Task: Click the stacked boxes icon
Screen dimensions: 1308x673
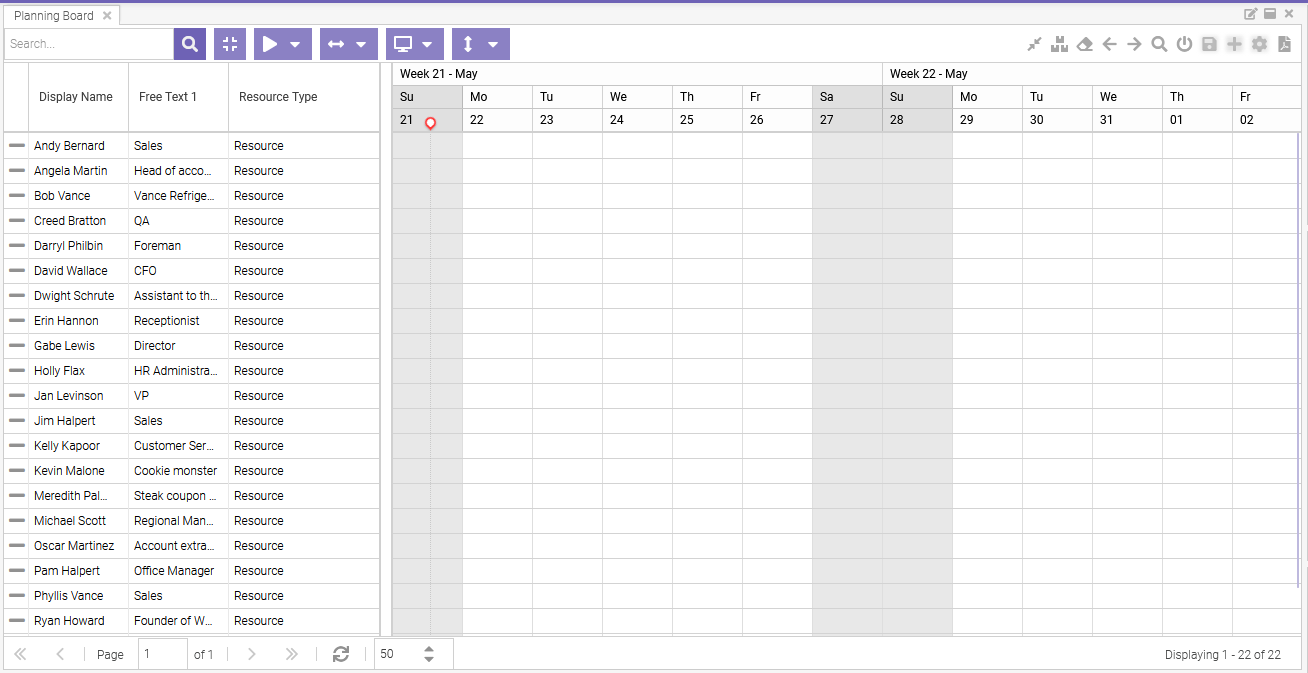Action: click(x=1059, y=44)
